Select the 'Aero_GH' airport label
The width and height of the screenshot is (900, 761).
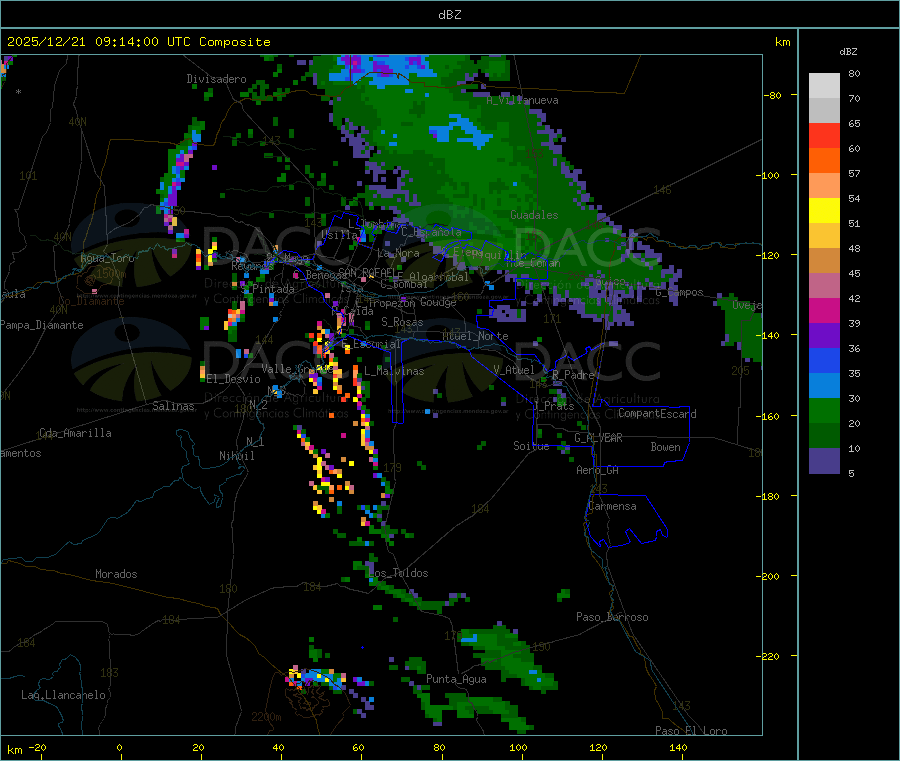pos(598,471)
